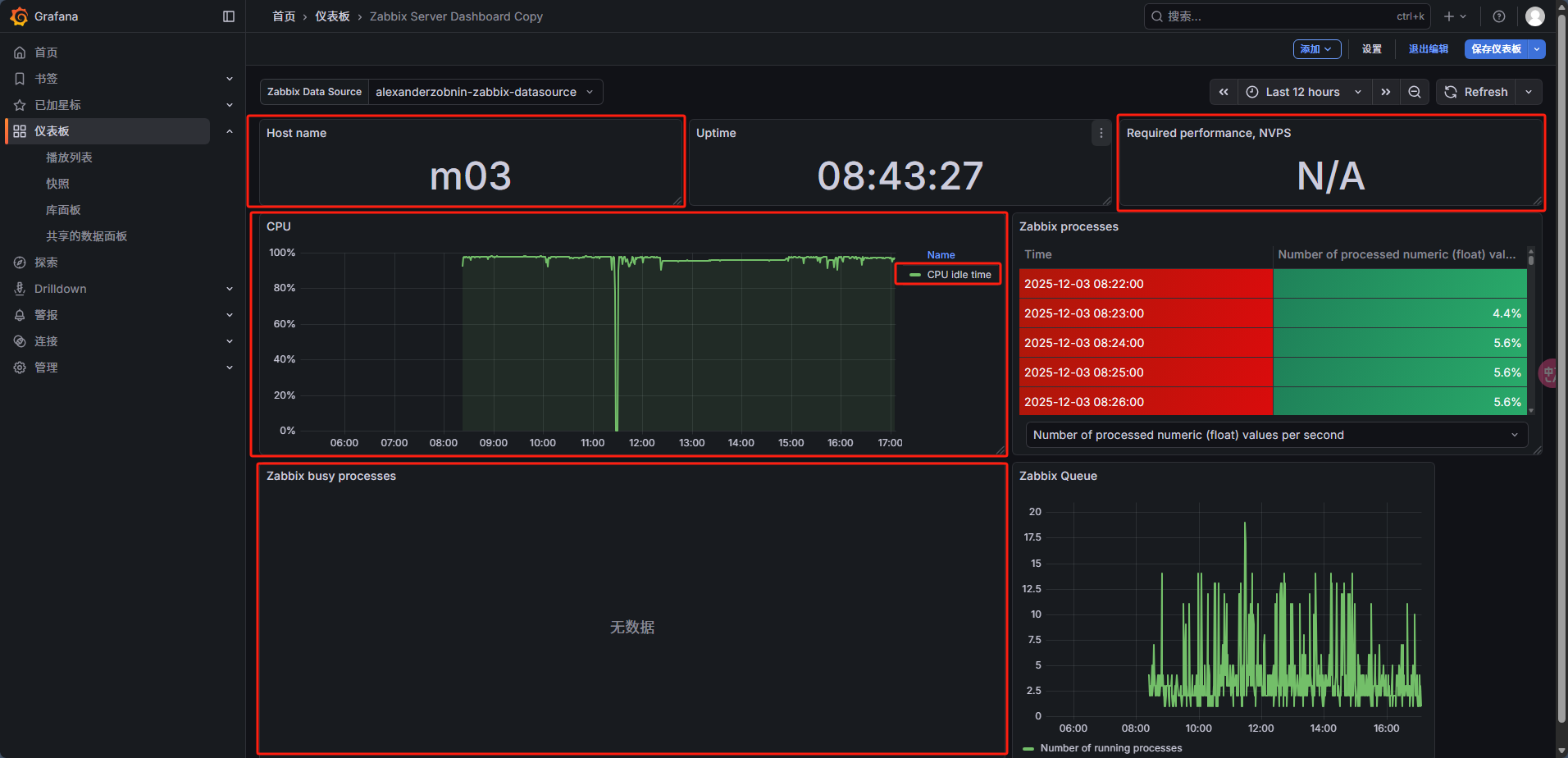Click the Zabbix Queue panel title
The image size is (1568, 758).
(1058, 476)
